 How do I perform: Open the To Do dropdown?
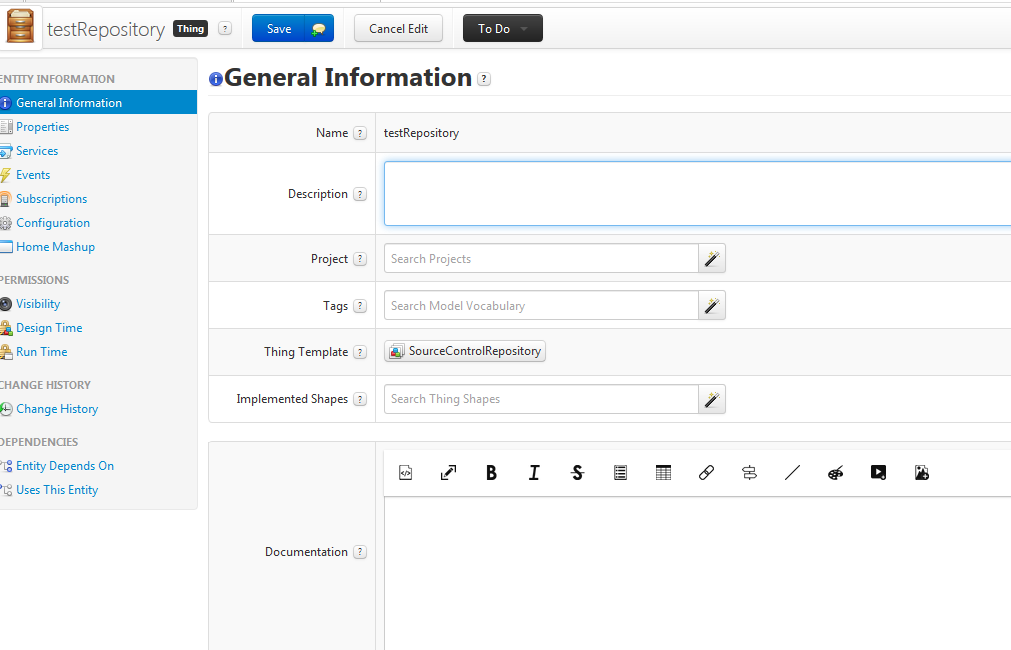[x=502, y=28]
